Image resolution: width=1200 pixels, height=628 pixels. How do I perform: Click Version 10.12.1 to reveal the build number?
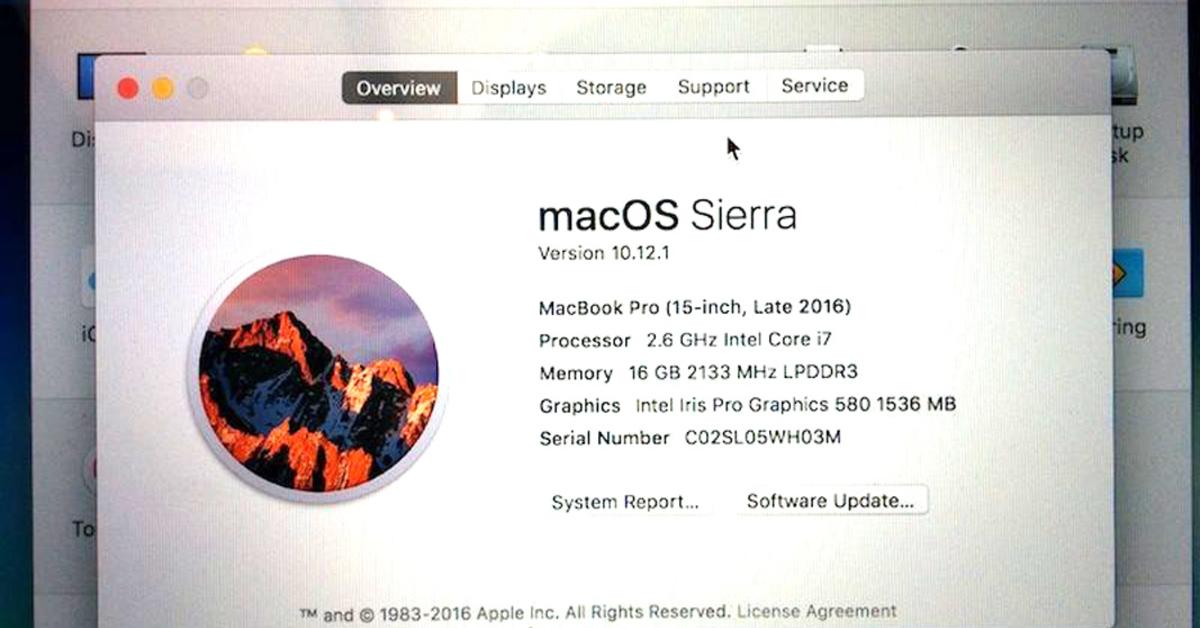(x=604, y=253)
